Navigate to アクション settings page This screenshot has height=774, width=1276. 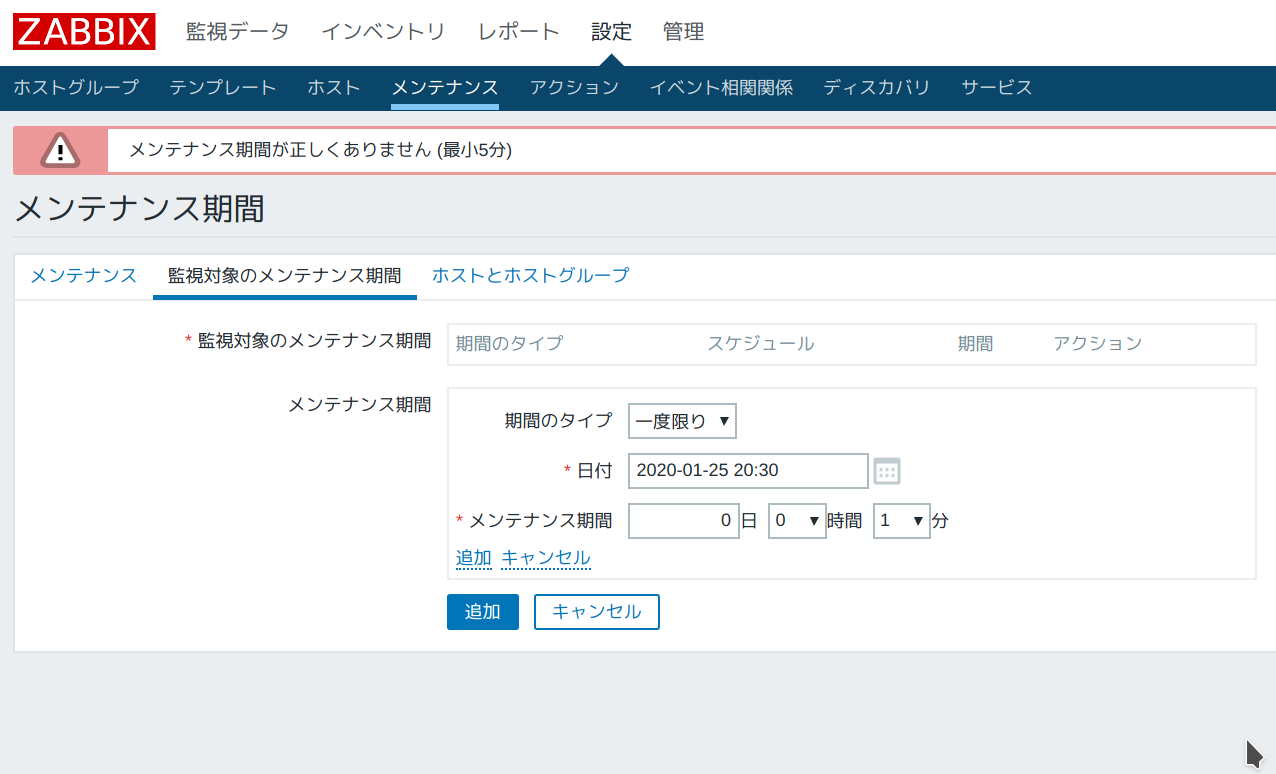(x=574, y=87)
